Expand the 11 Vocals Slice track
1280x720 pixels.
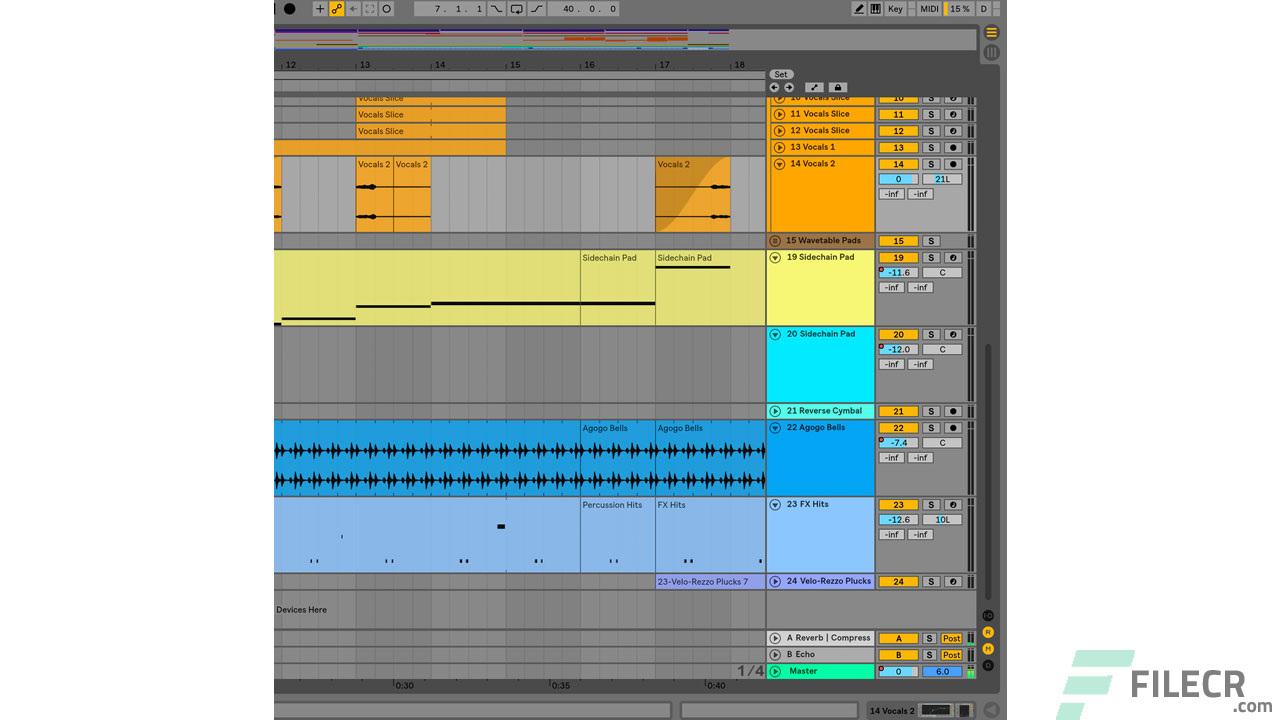click(779, 114)
